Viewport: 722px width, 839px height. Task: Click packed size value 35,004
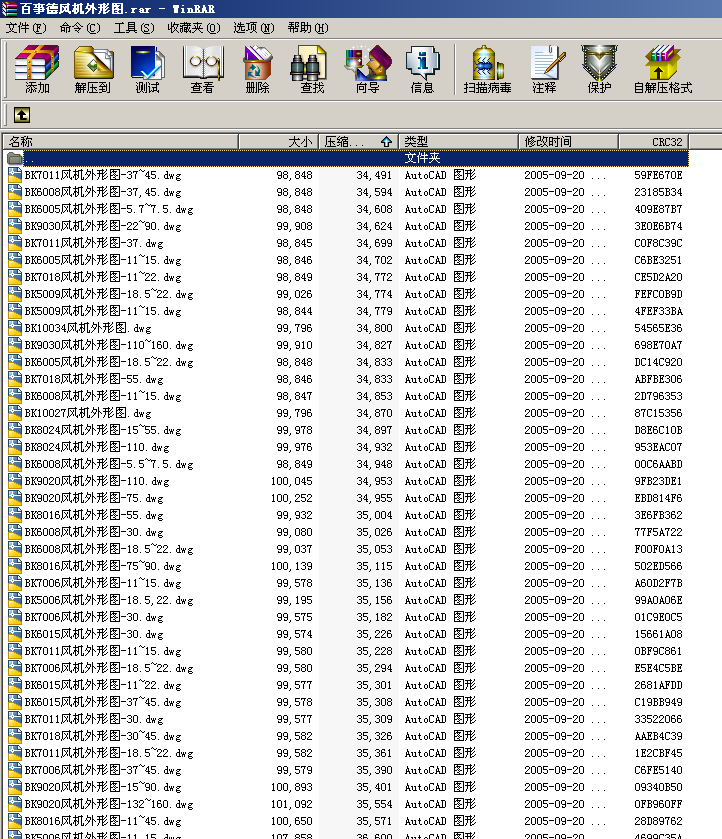[374, 515]
